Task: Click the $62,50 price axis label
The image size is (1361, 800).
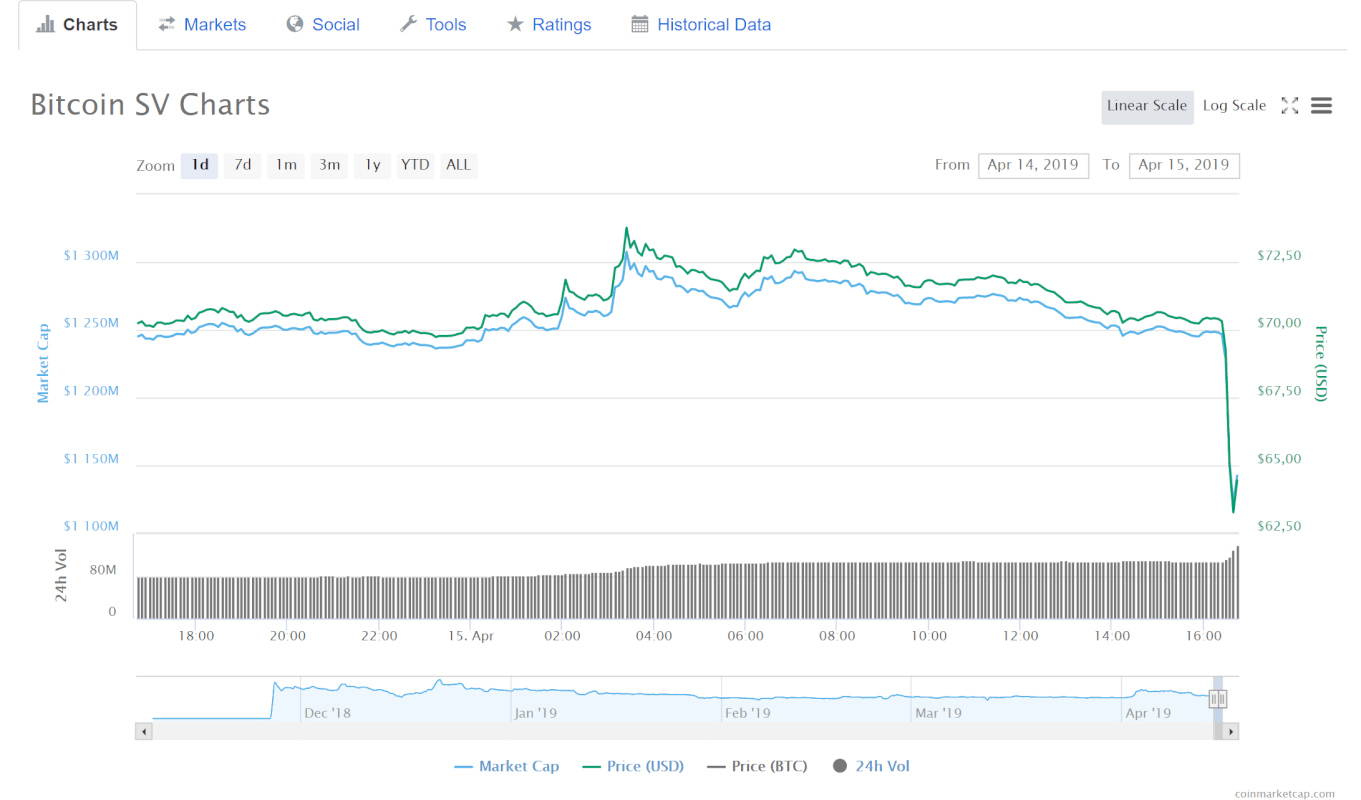Action: 1279,526
